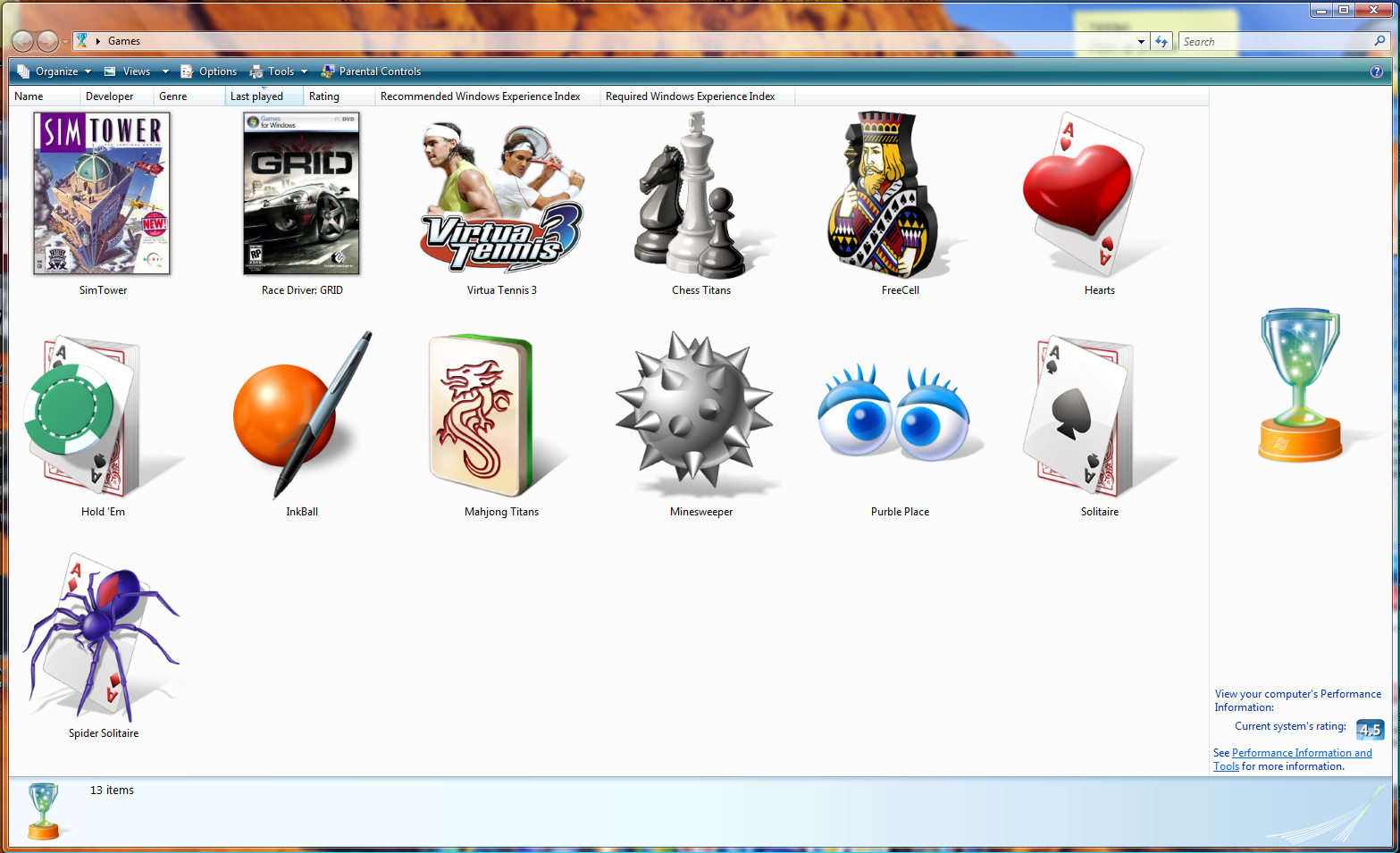Open the address bar history dropdown
This screenshot has width=1400, height=853.
click(x=1141, y=42)
